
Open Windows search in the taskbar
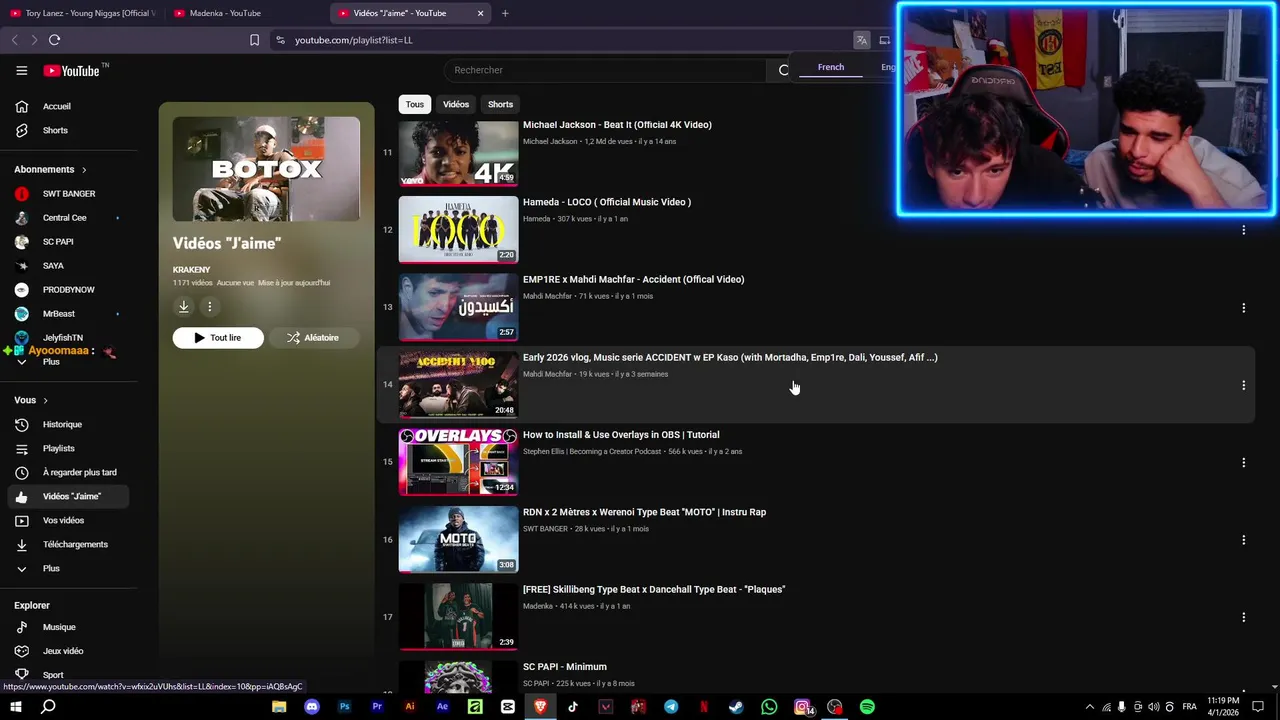(48, 707)
